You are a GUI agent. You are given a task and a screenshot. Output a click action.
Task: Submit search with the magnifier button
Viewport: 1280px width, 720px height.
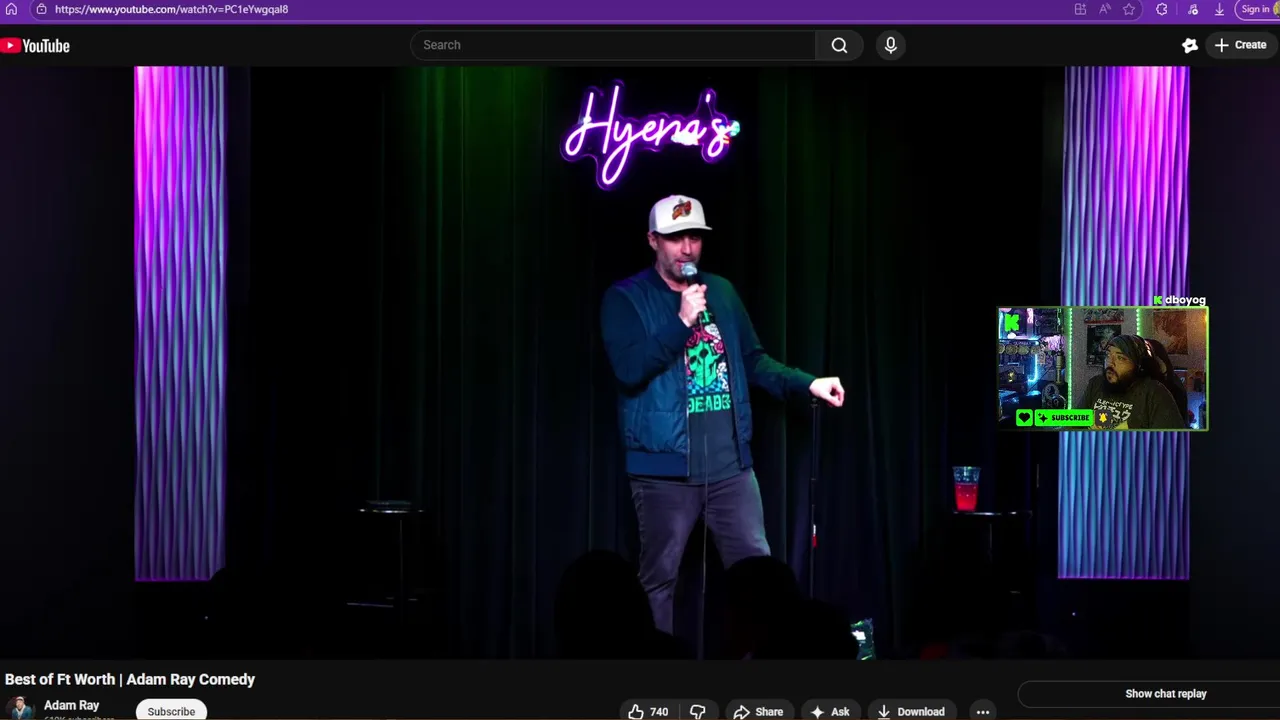(839, 45)
